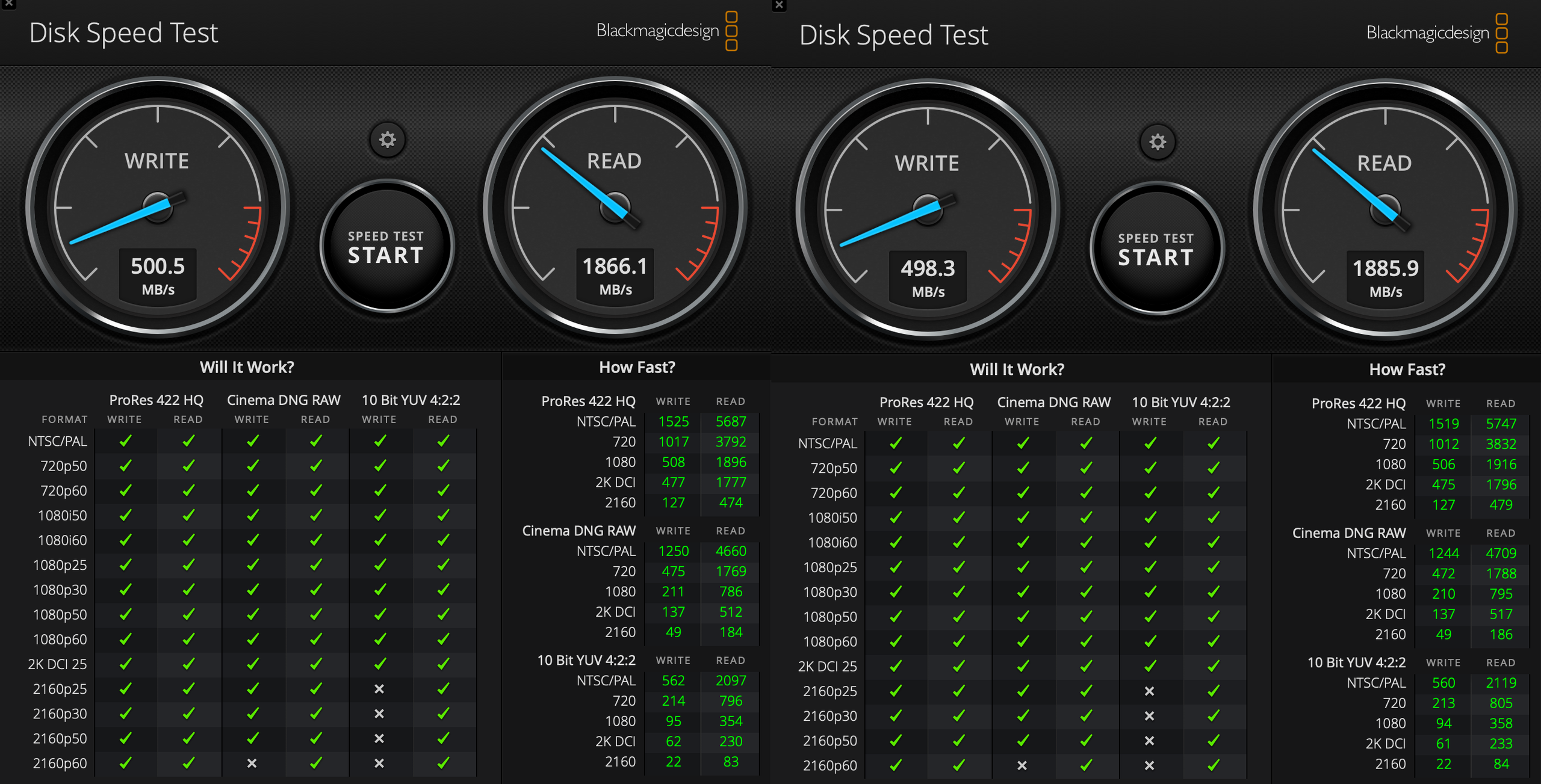Click the 3792 read value in left window
The width and height of the screenshot is (1541, 784).
click(731, 442)
